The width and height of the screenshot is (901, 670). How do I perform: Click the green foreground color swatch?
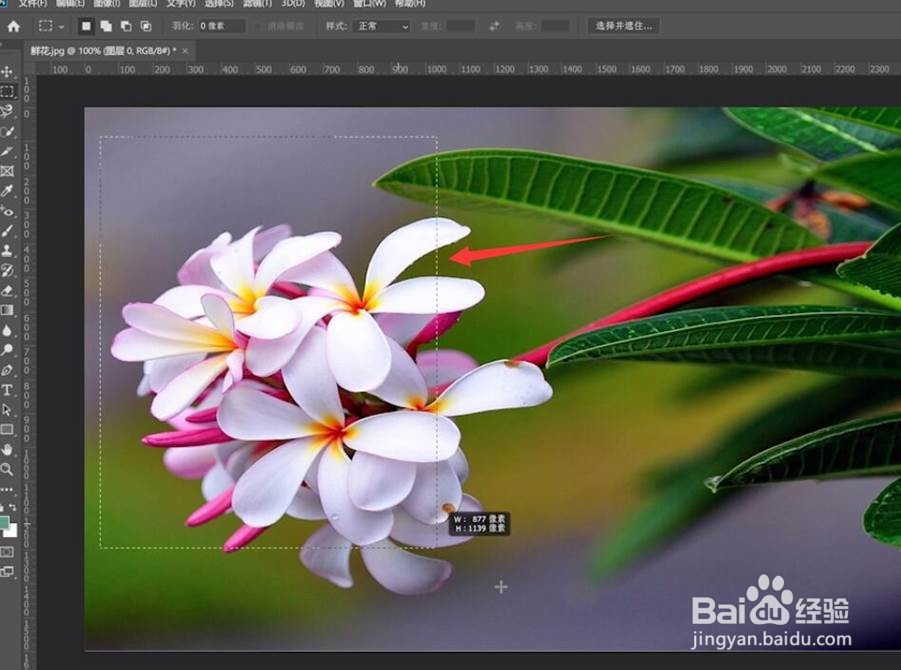pos(3,523)
